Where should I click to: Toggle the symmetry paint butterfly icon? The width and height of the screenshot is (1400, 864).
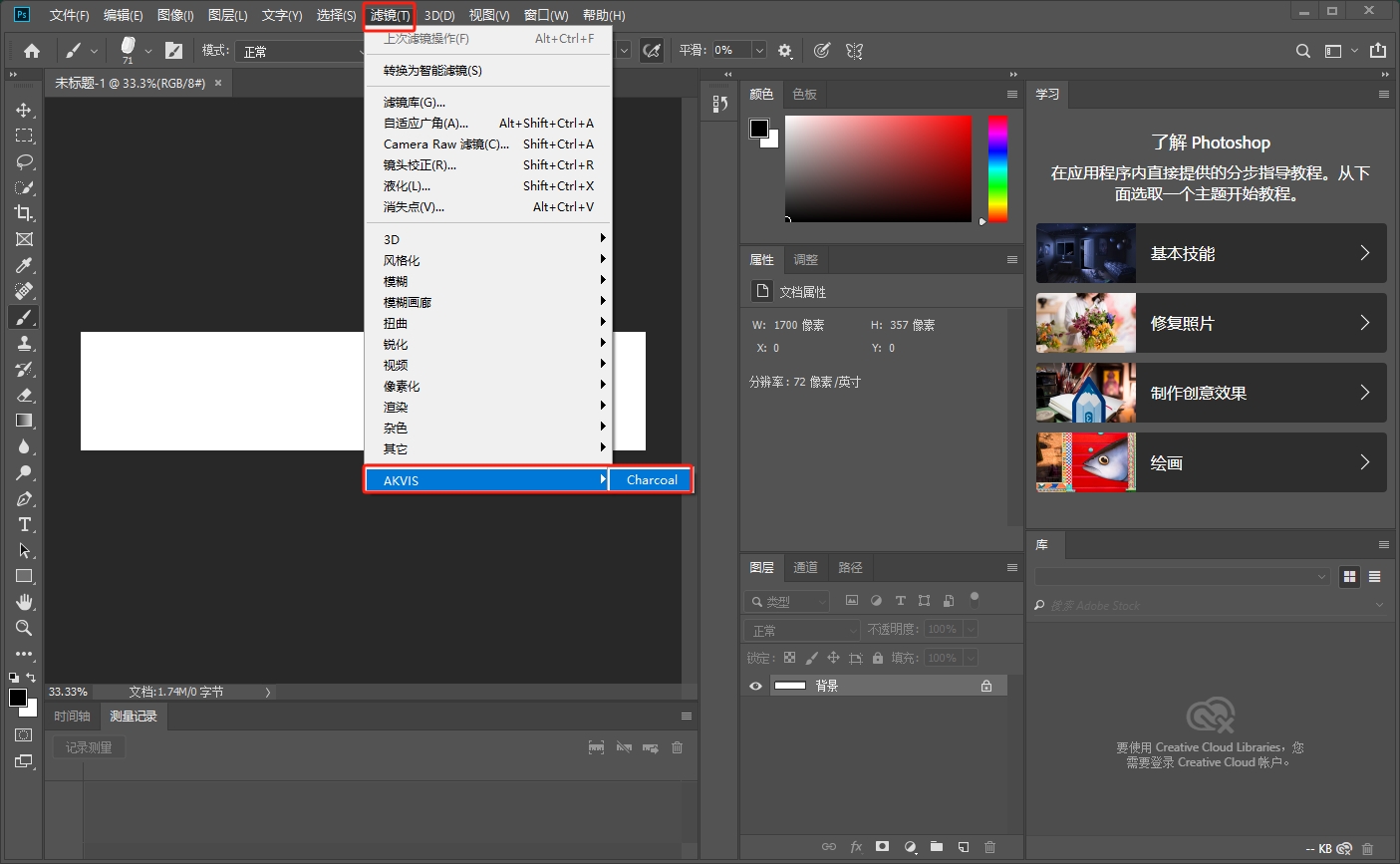click(x=854, y=51)
